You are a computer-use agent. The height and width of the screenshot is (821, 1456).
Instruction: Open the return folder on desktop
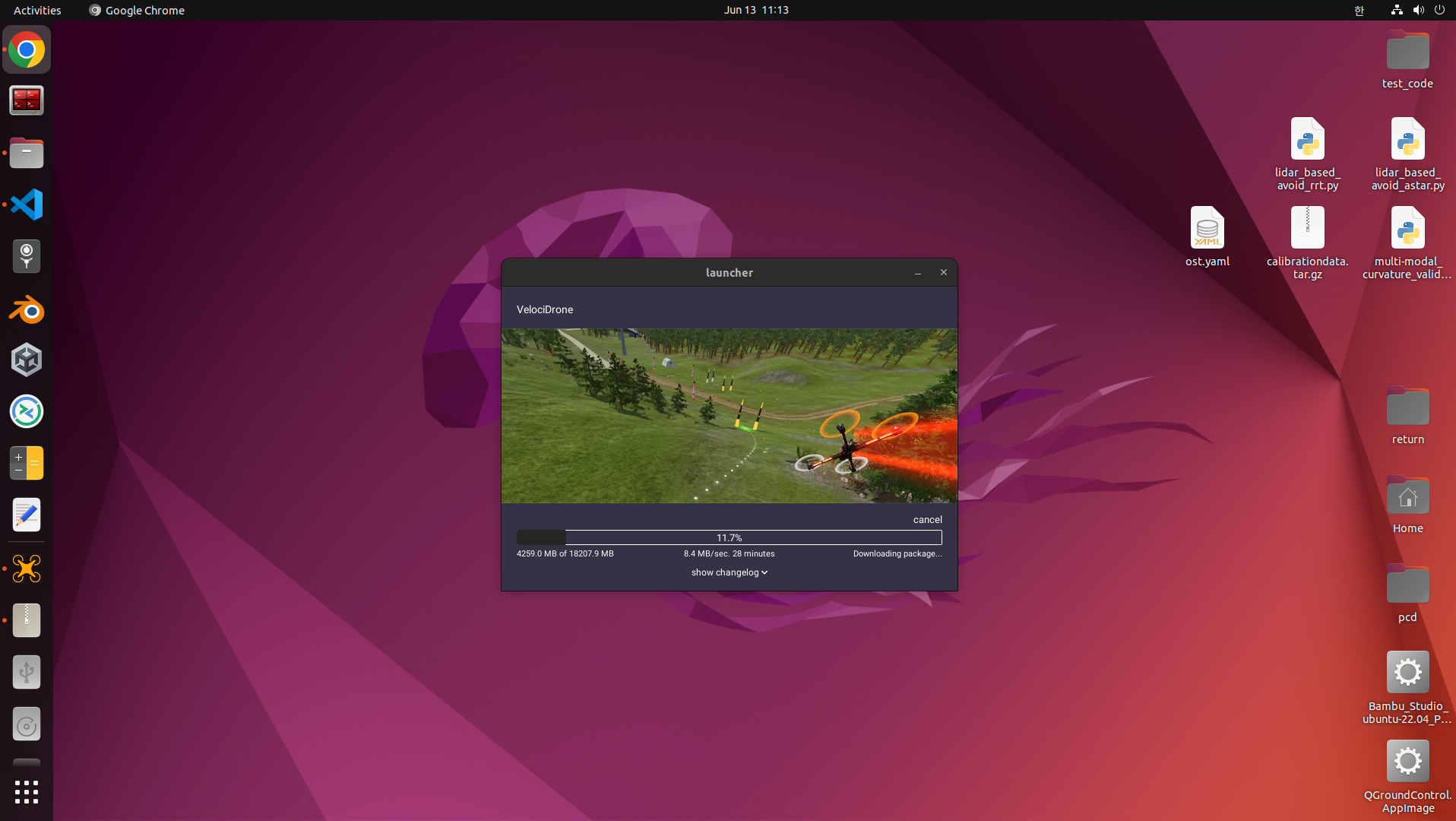(x=1407, y=416)
